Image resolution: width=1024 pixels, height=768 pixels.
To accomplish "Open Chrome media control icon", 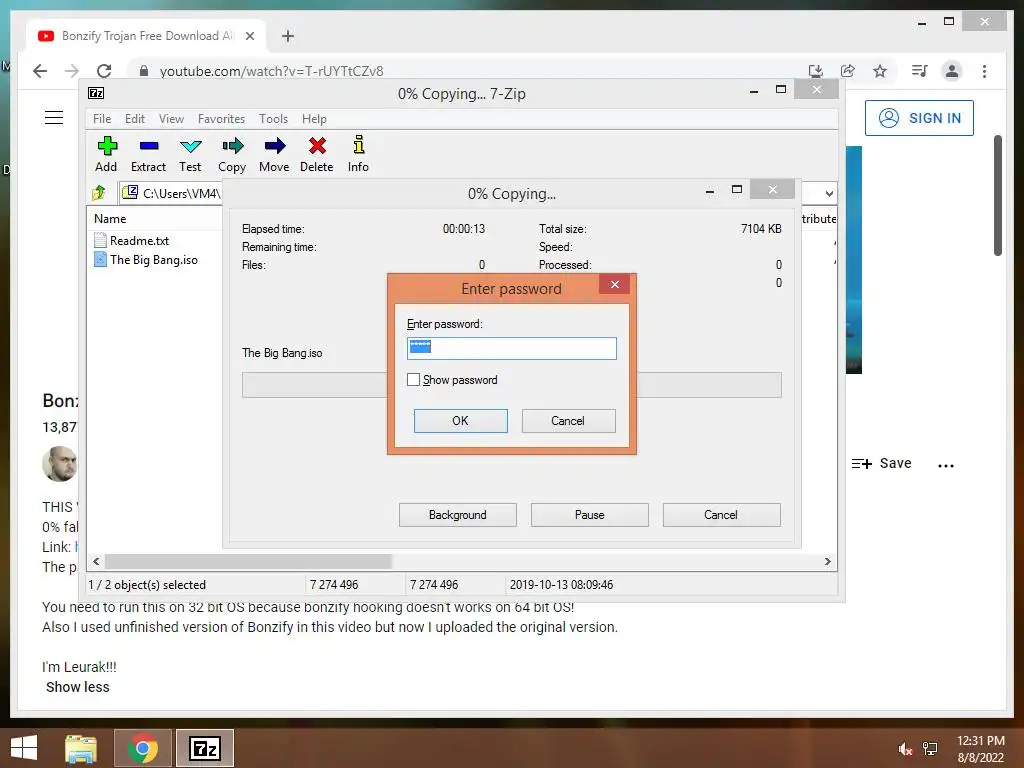I will (920, 71).
